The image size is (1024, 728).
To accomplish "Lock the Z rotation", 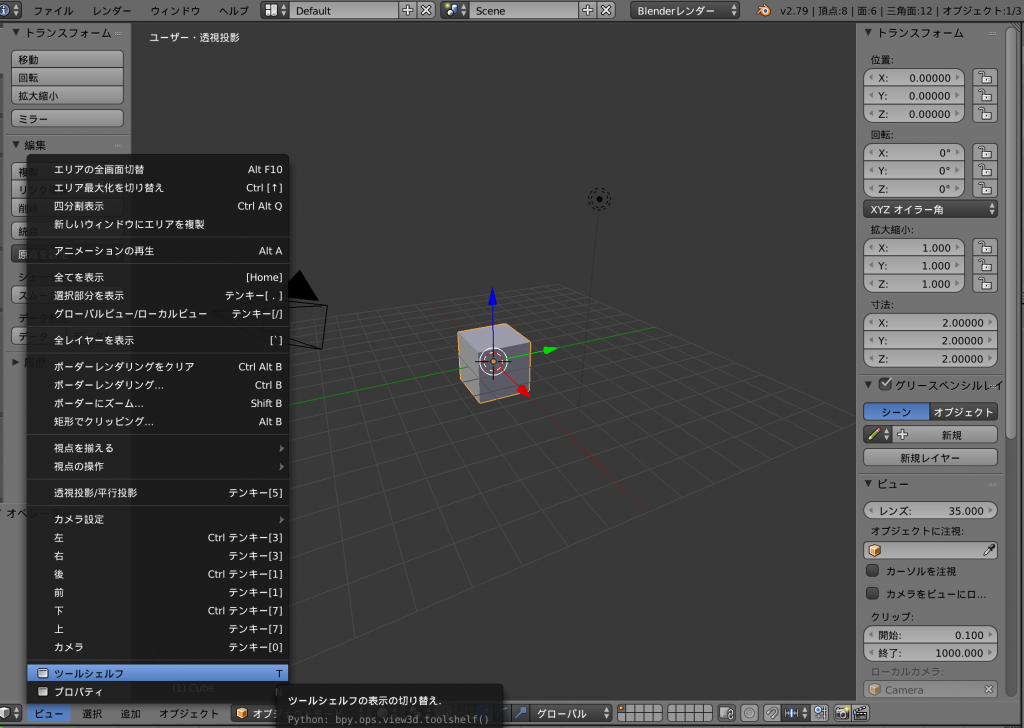I will 985,189.
